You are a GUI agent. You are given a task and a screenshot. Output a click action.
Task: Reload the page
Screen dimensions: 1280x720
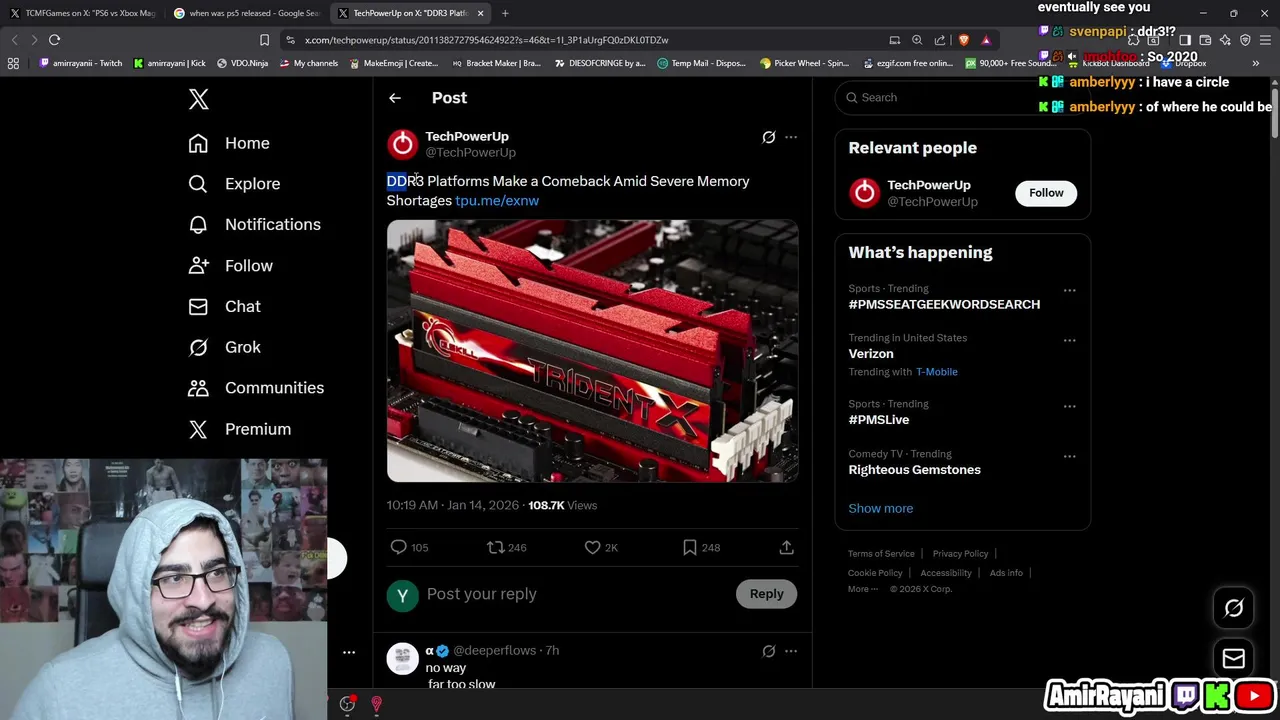point(54,40)
